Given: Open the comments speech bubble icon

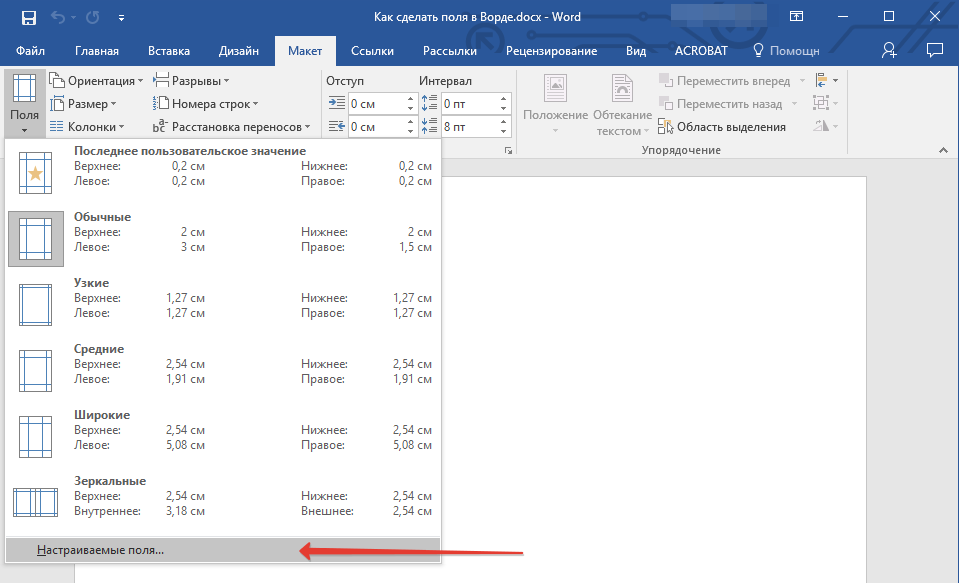Looking at the screenshot, I should pyautogui.click(x=934, y=50).
